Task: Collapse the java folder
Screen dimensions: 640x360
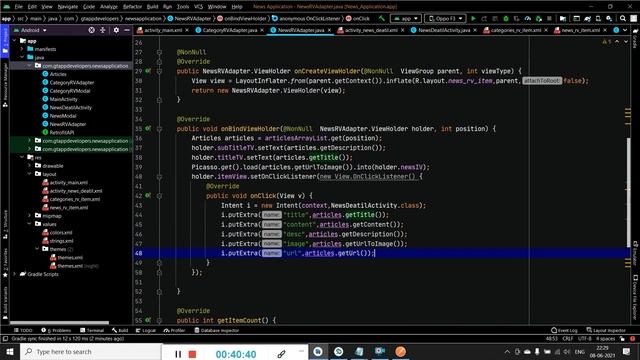Action: click(x=22, y=57)
